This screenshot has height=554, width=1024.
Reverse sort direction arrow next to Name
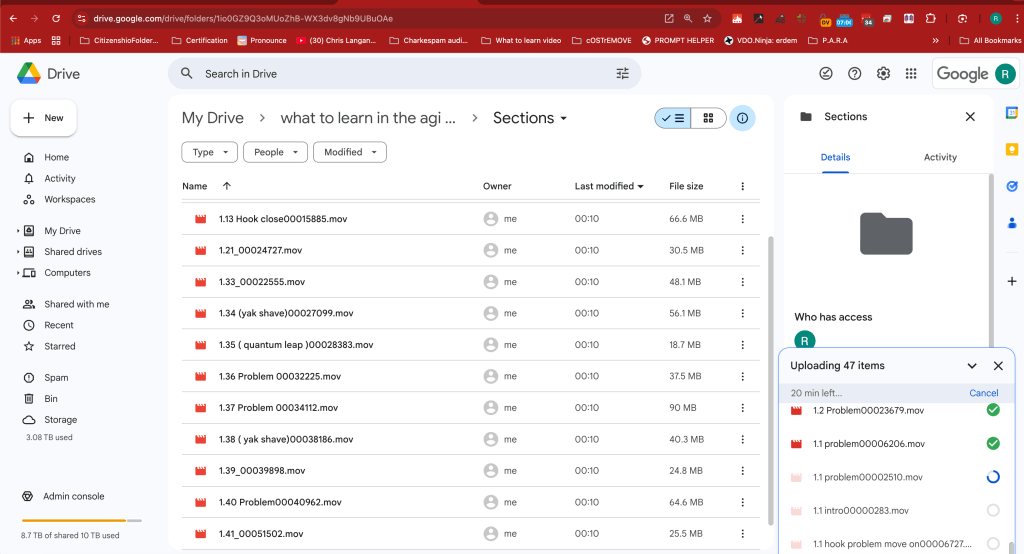coord(227,186)
